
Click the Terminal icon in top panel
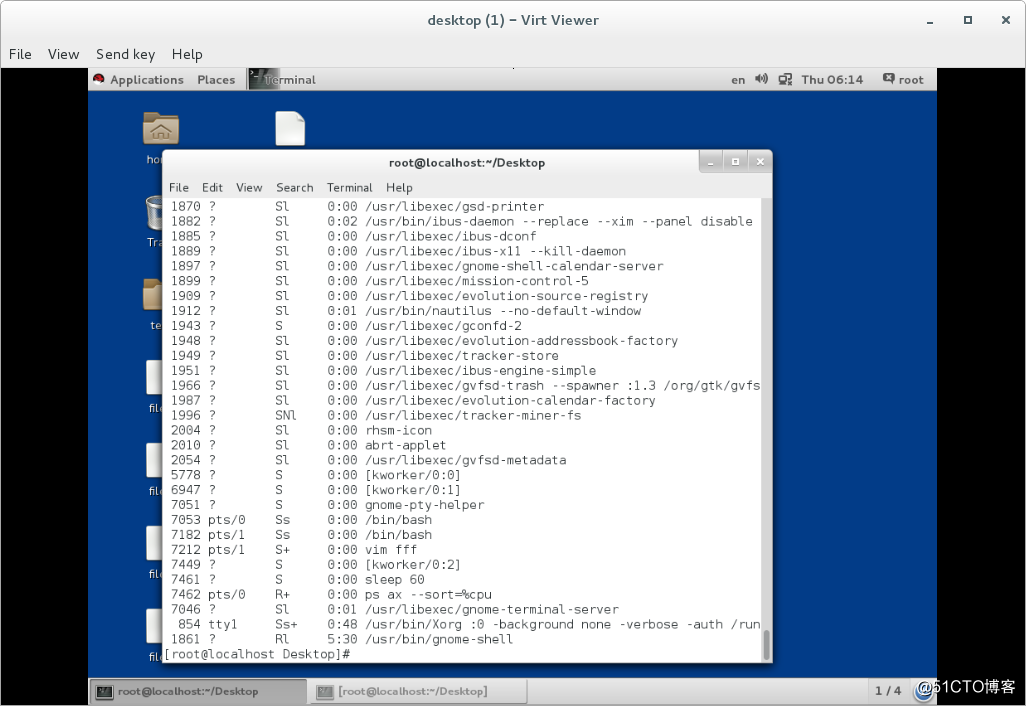click(x=264, y=79)
